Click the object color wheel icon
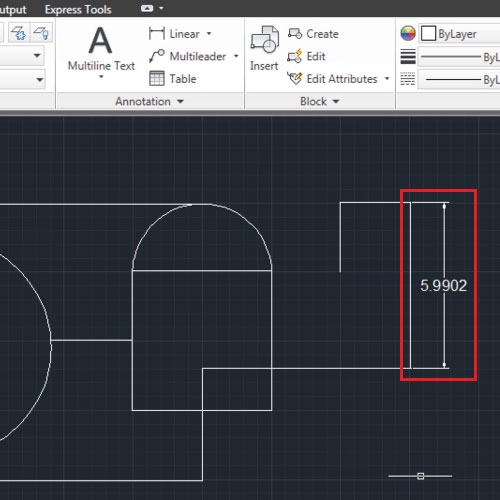 (408, 33)
